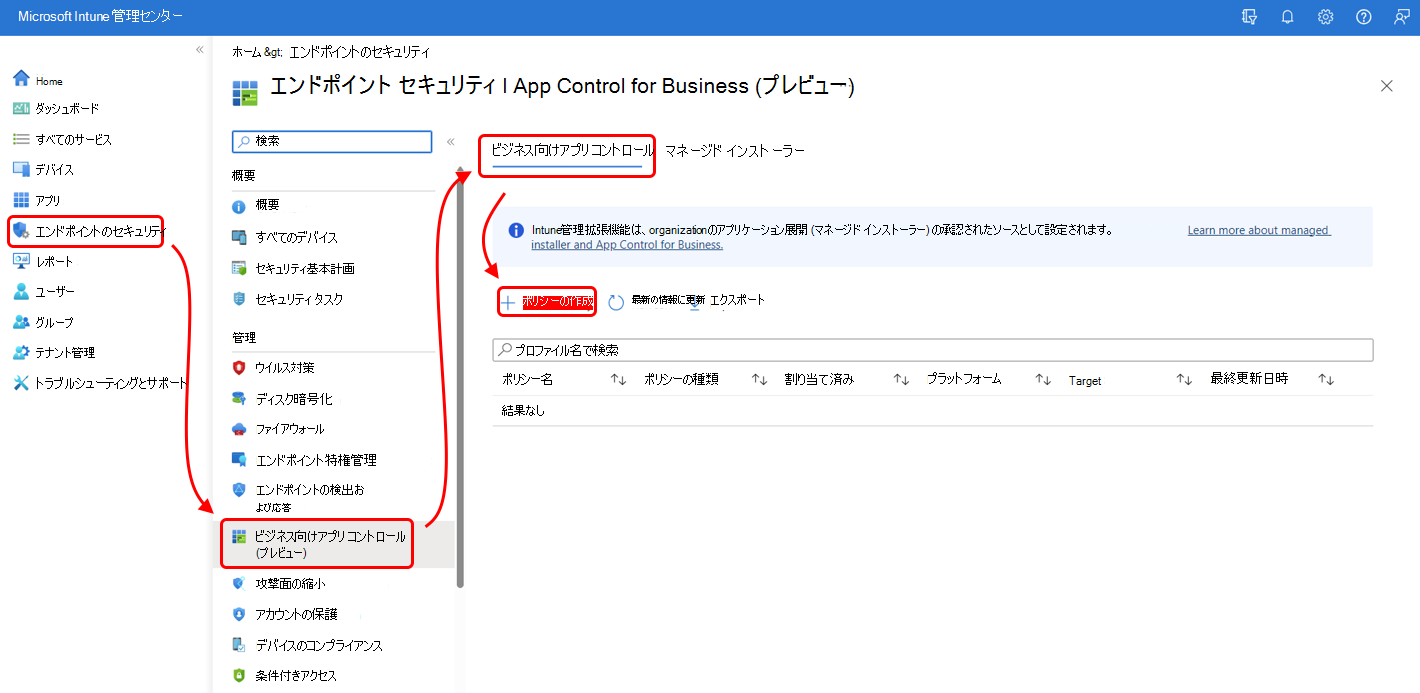Click the エンドポイントのセキュリティ breadcrumb link

click(360, 52)
